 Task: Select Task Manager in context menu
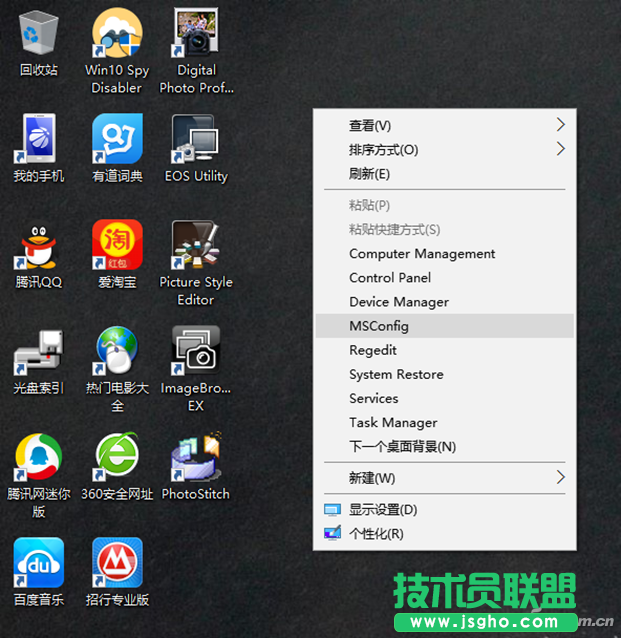[393, 422]
